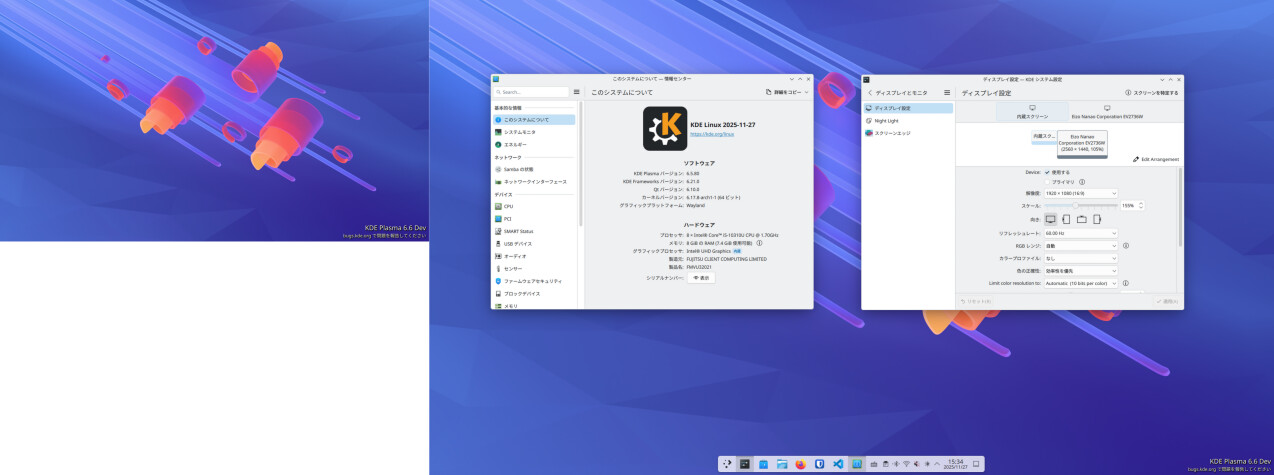Viewport: 1274px width, 475px height.
Task: Launch Visual Studio Code from the panel
Action: point(837,464)
